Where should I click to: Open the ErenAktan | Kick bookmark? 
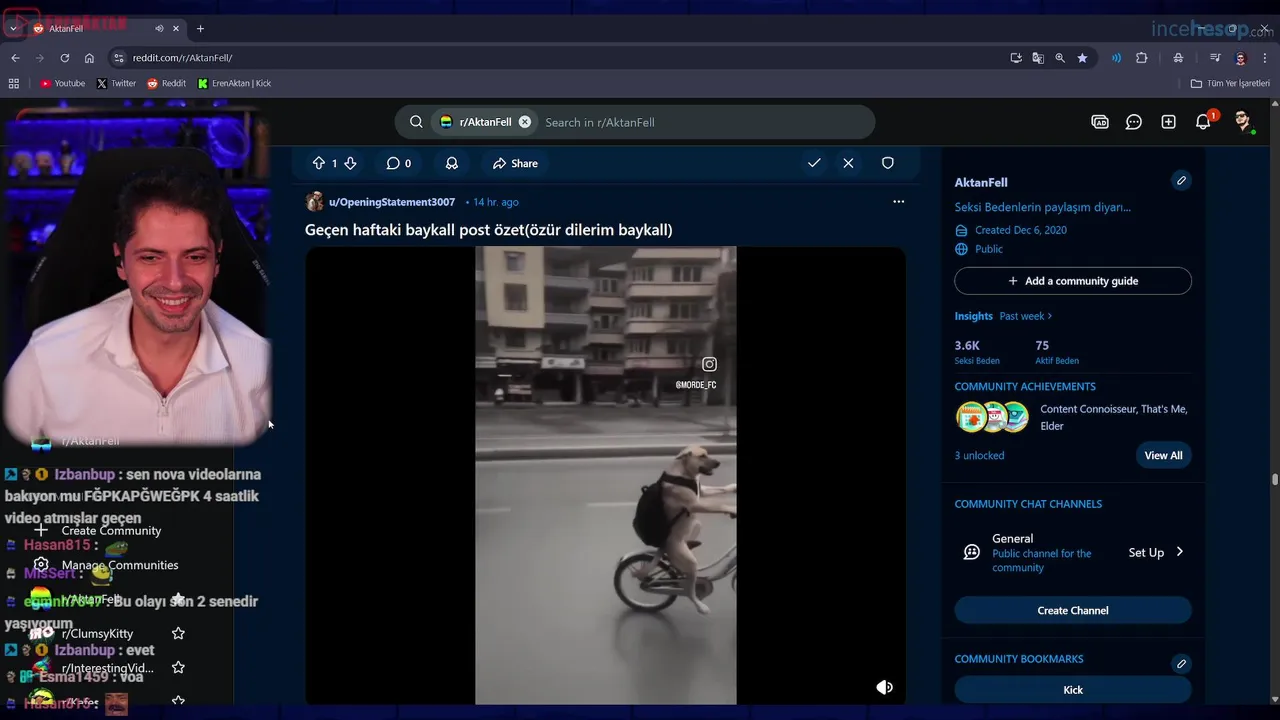coord(234,83)
